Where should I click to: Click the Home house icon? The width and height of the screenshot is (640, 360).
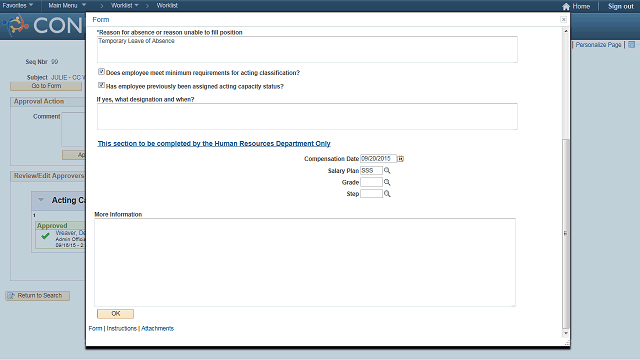point(566,6)
